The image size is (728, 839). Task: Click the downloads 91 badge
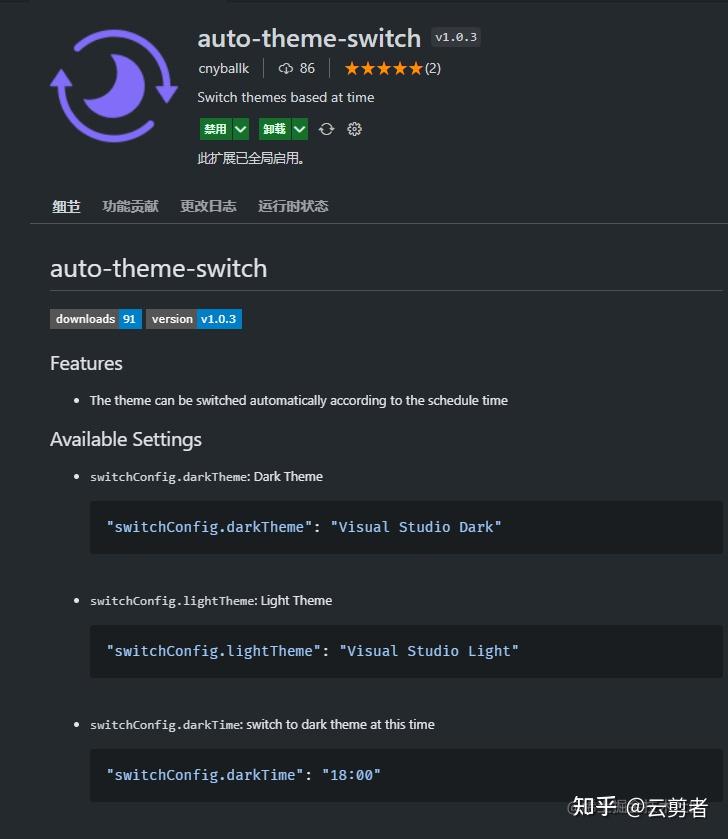click(95, 318)
